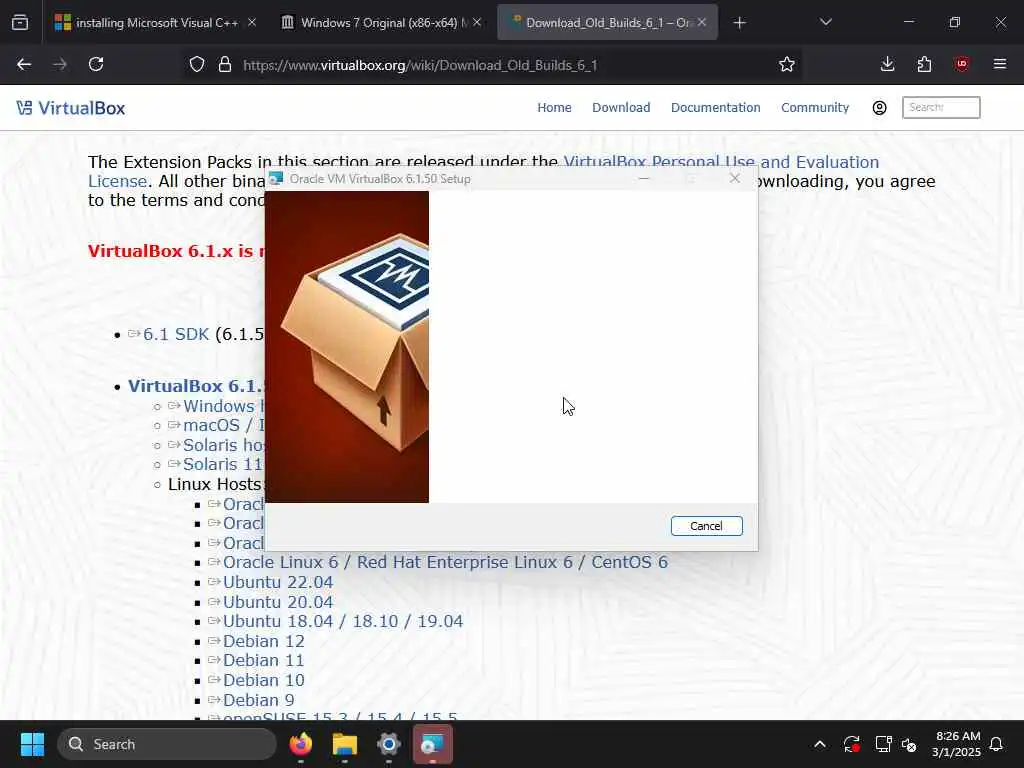Image resolution: width=1024 pixels, height=768 pixels.
Task: Open the update sync tray icon
Action: click(851, 744)
